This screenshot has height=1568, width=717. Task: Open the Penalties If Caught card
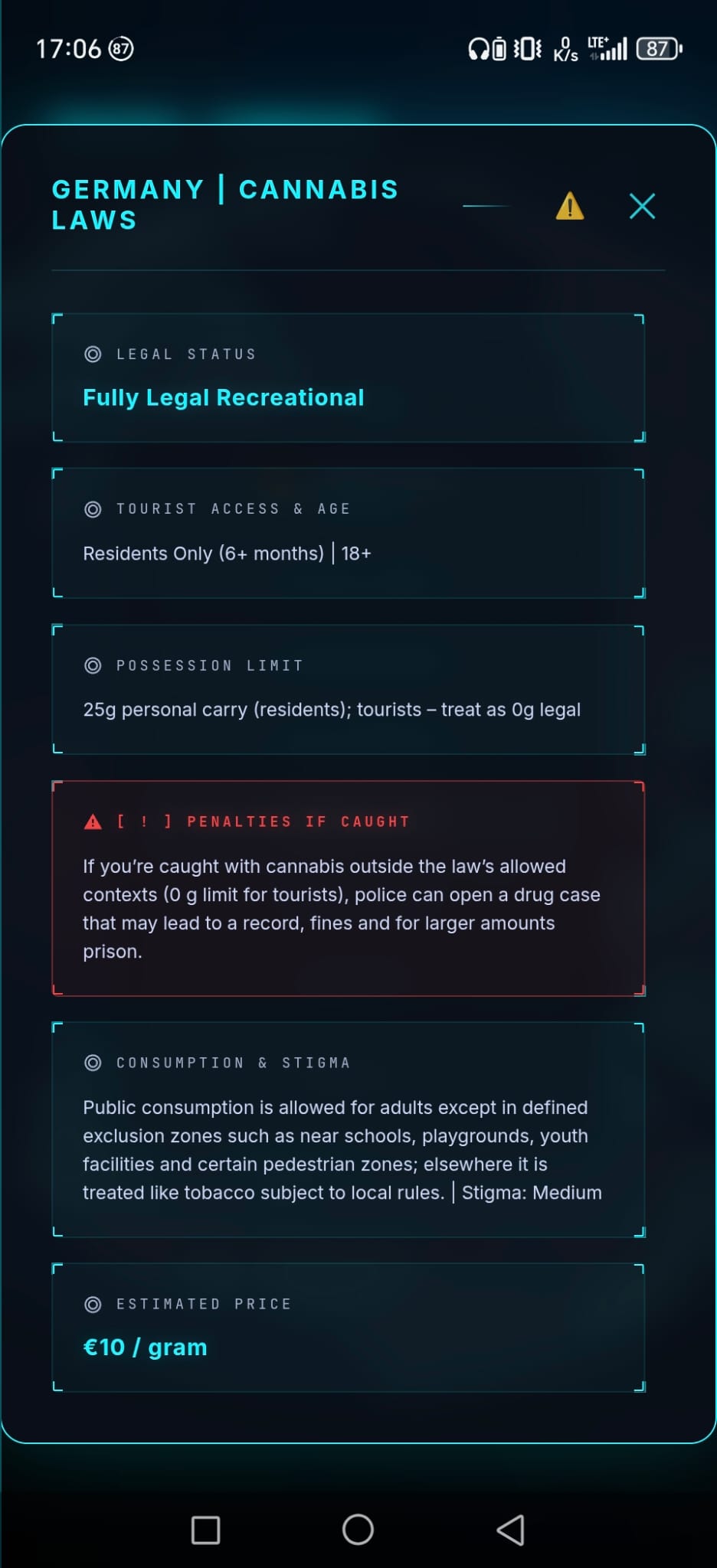pyautogui.click(x=349, y=889)
